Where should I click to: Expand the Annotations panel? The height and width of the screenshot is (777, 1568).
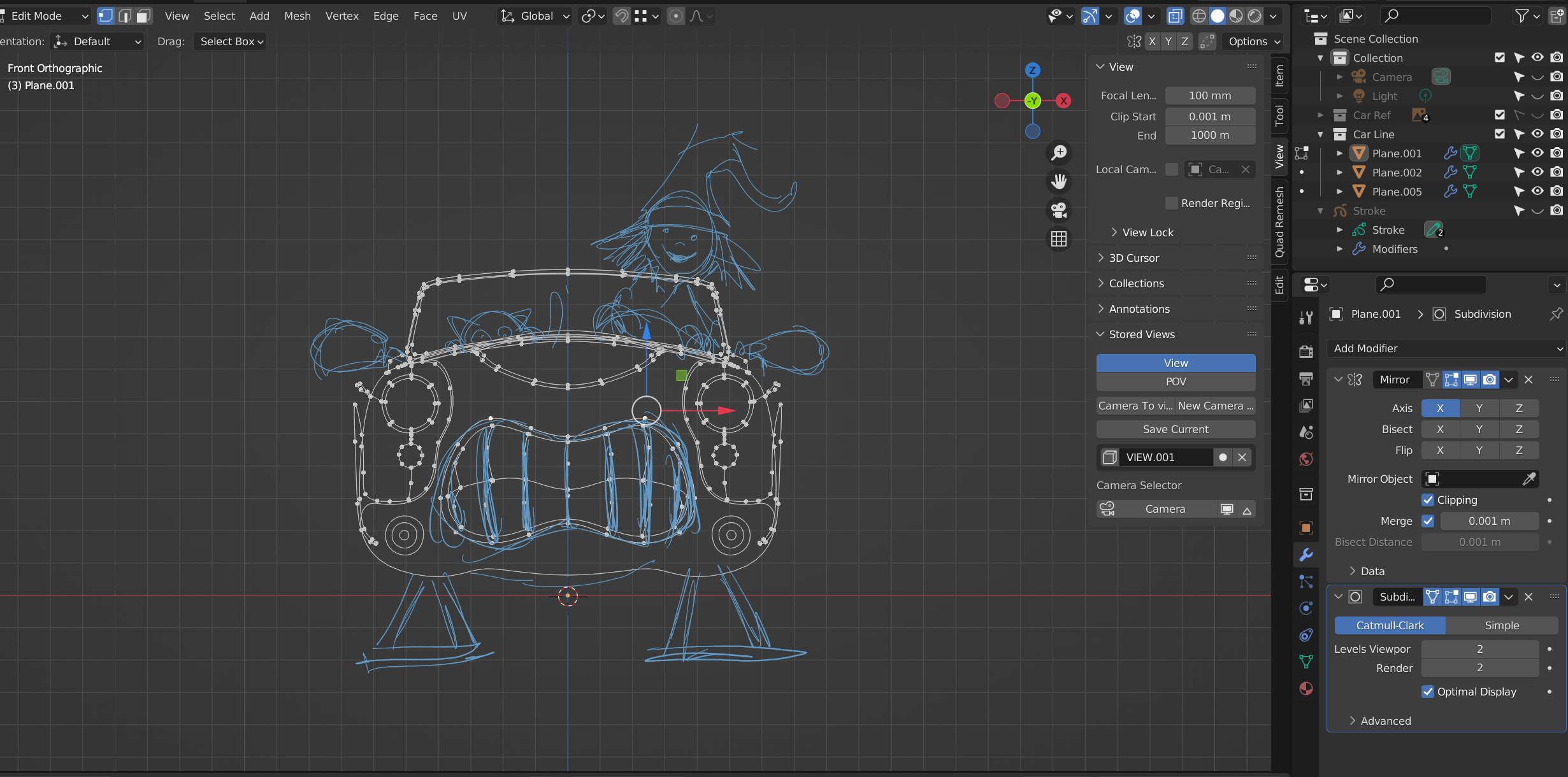(1139, 309)
